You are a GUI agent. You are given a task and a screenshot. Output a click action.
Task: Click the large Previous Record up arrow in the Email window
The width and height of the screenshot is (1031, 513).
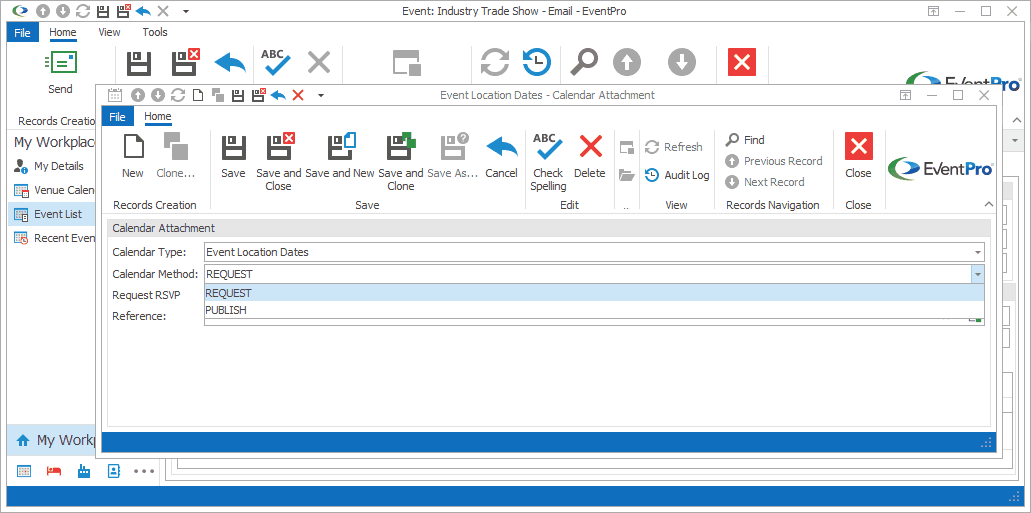[x=627, y=63]
